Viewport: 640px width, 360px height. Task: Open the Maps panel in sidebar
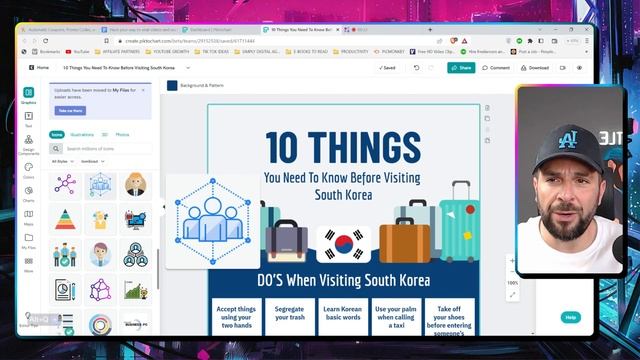coord(29,217)
